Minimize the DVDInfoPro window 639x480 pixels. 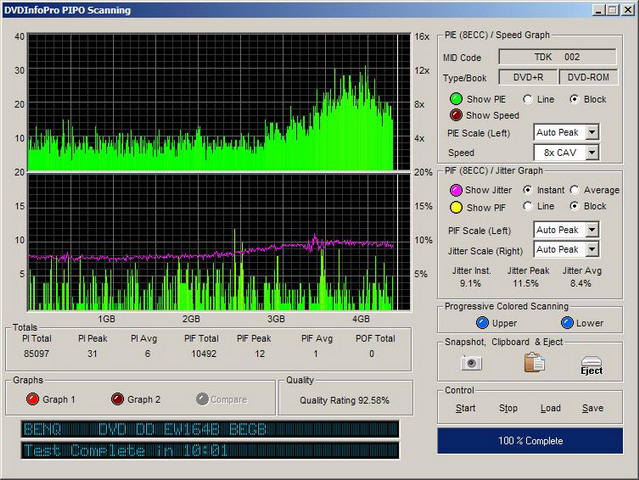tap(598, 10)
